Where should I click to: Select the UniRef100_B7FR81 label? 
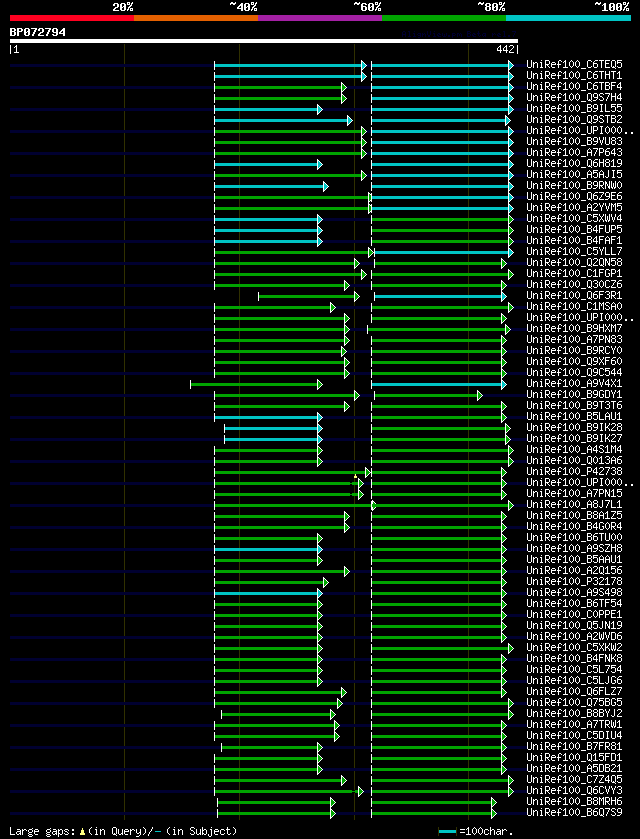tap(574, 745)
